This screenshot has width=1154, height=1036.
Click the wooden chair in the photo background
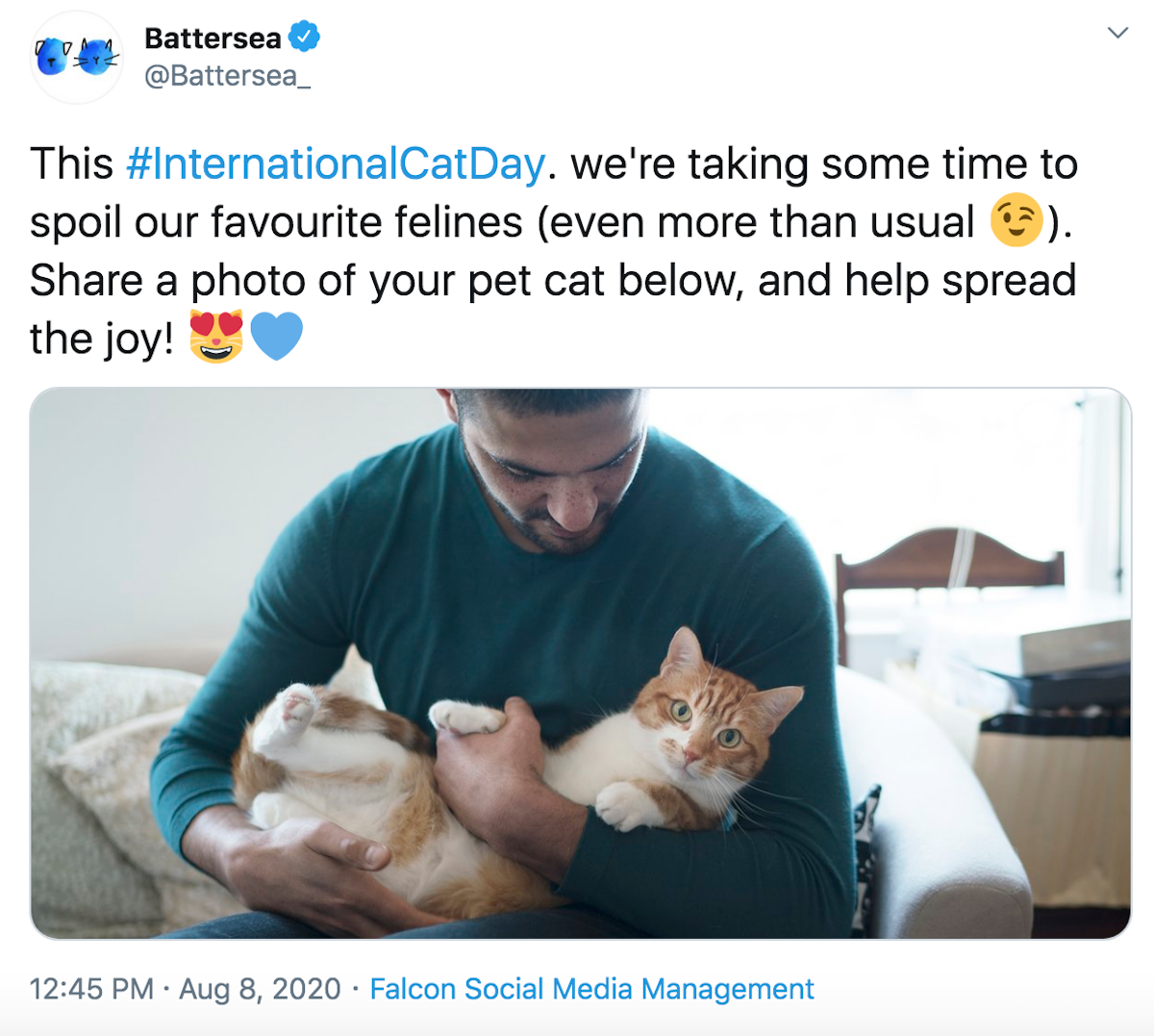pos(947,568)
